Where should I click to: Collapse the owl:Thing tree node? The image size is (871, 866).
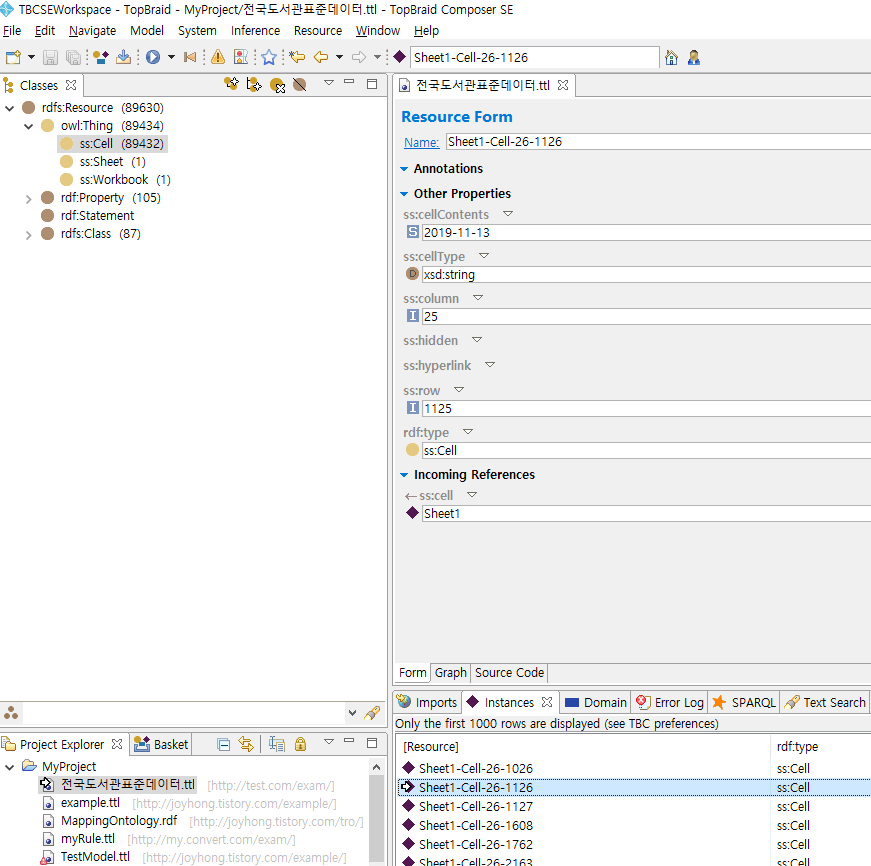[x=28, y=126]
